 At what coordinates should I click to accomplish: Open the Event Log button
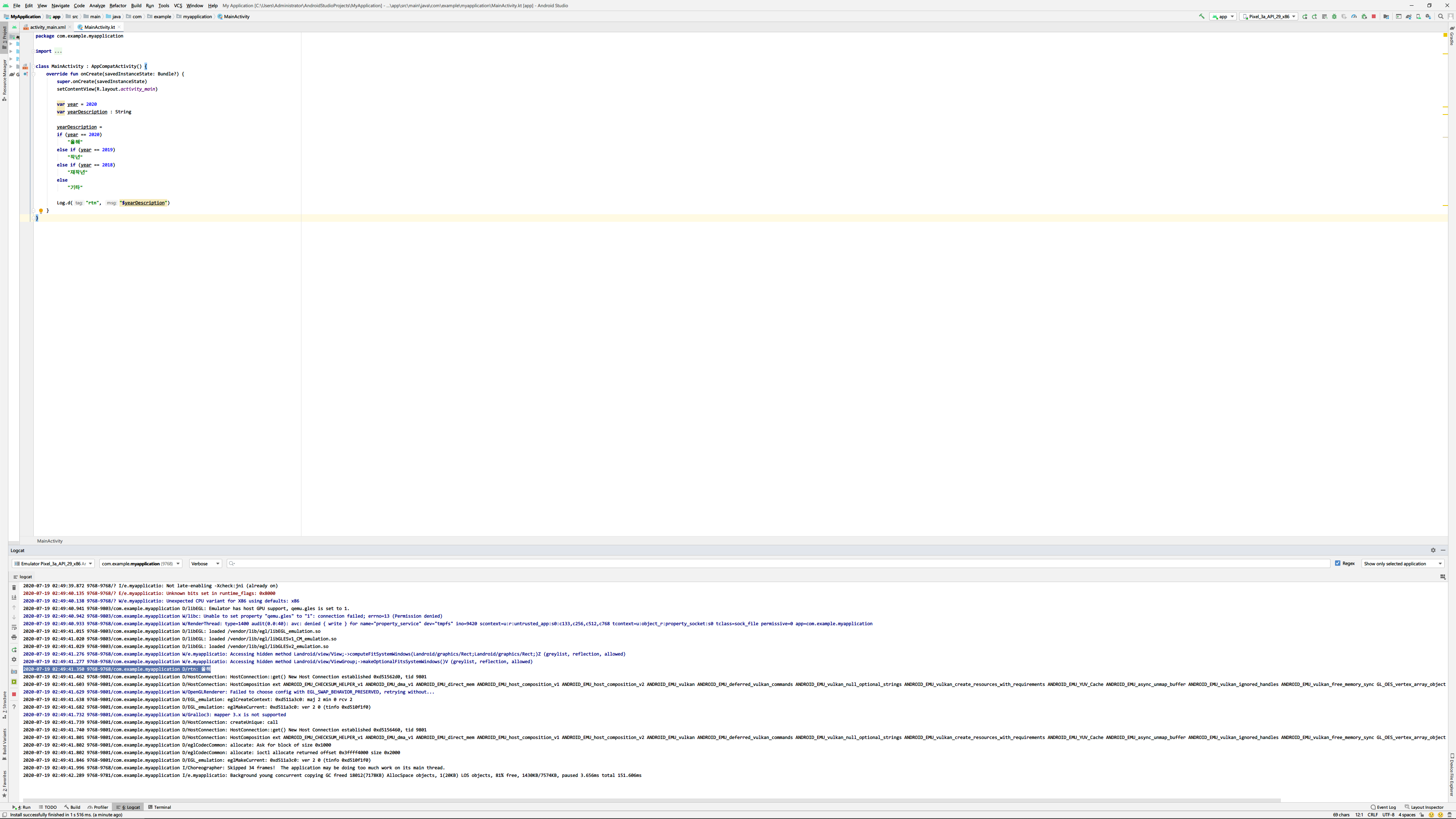[1383, 807]
